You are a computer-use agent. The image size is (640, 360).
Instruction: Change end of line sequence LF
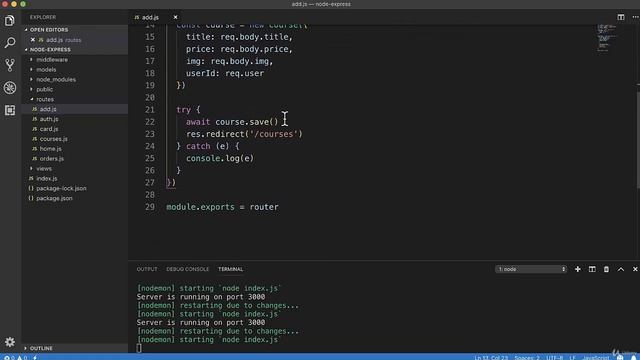[x=572, y=358]
